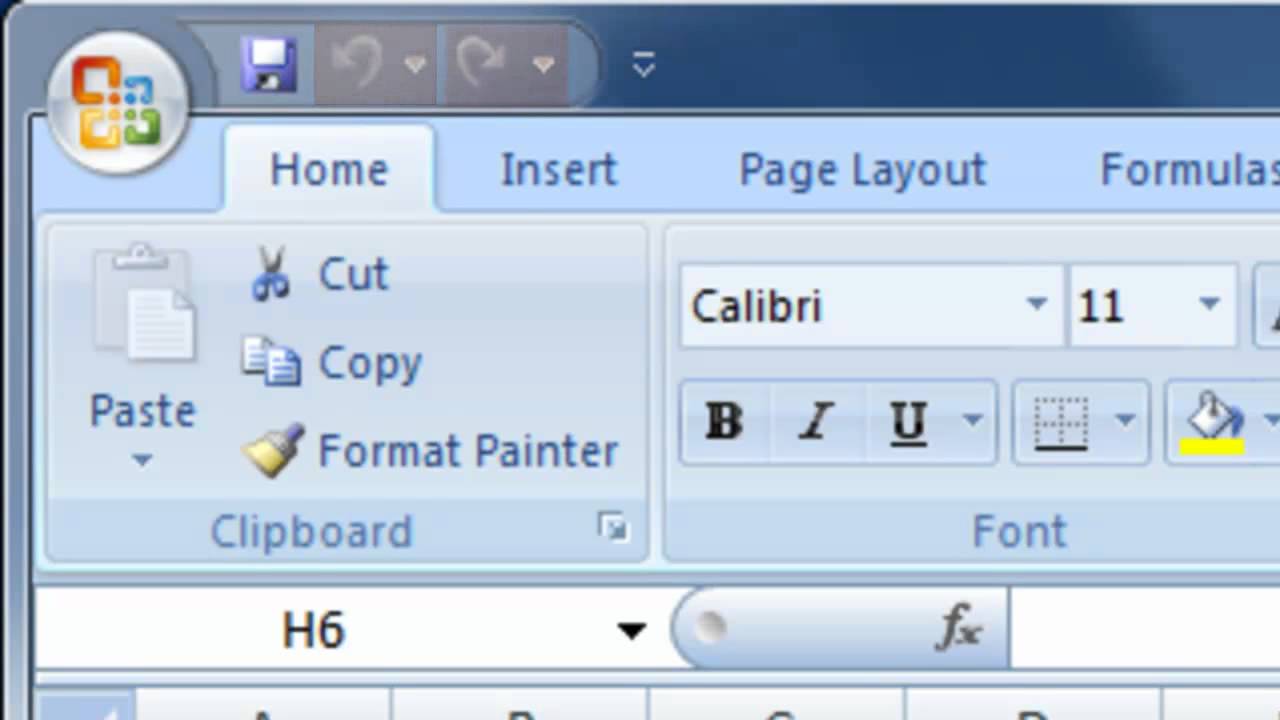The width and height of the screenshot is (1280, 720).
Task: Toggle Bold formatting
Action: (x=724, y=422)
